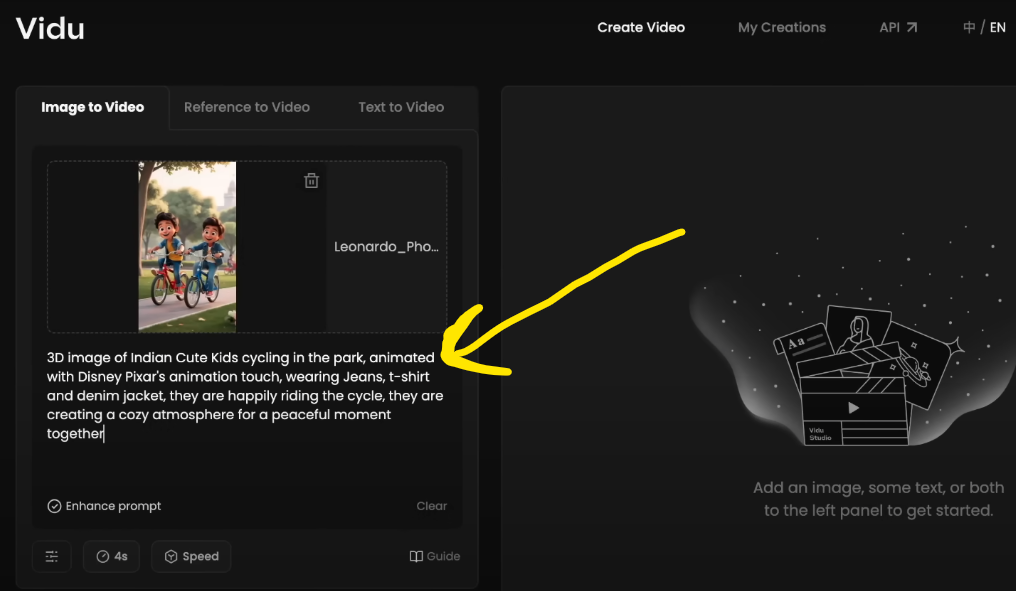
Task: Open the video settings sliders icon
Action: click(x=52, y=556)
